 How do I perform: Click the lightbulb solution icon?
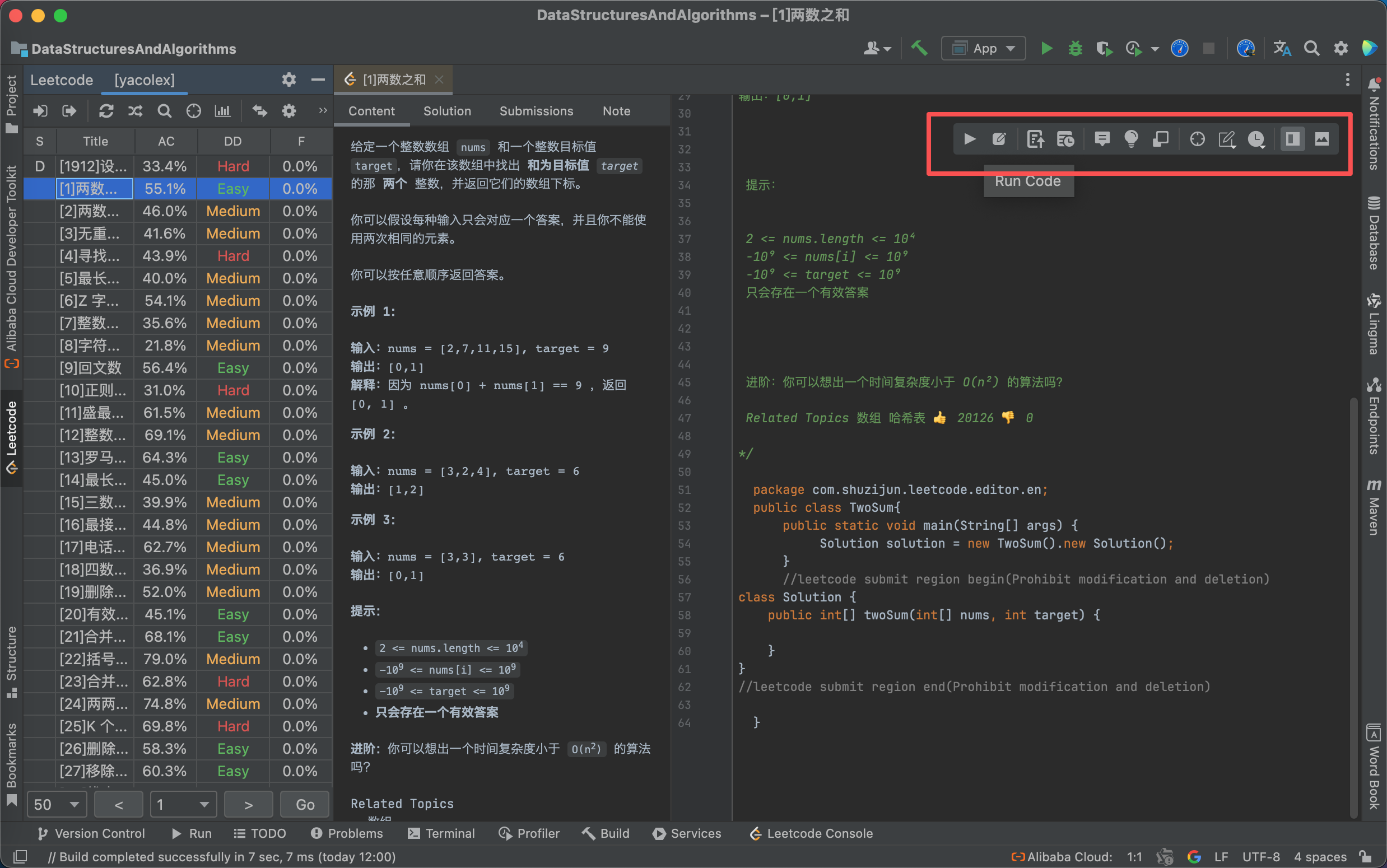tap(1131, 139)
